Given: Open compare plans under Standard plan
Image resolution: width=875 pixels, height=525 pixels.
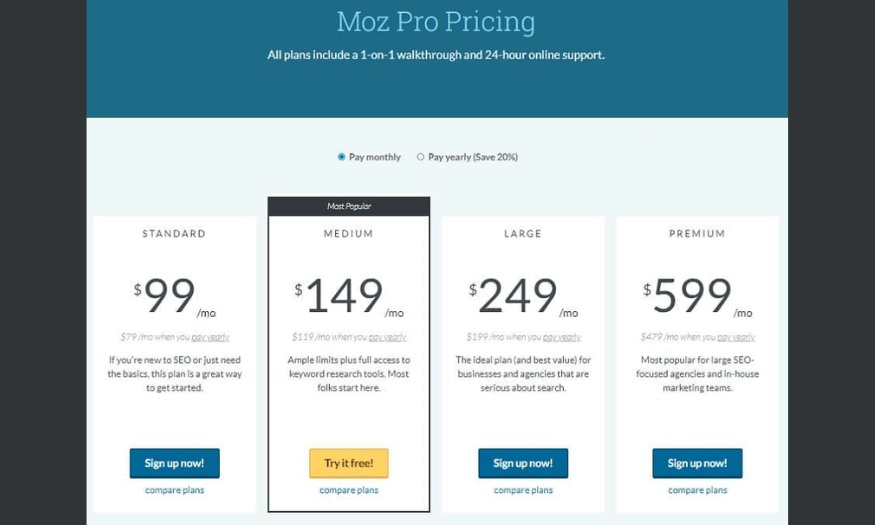Looking at the screenshot, I should tap(175, 490).
